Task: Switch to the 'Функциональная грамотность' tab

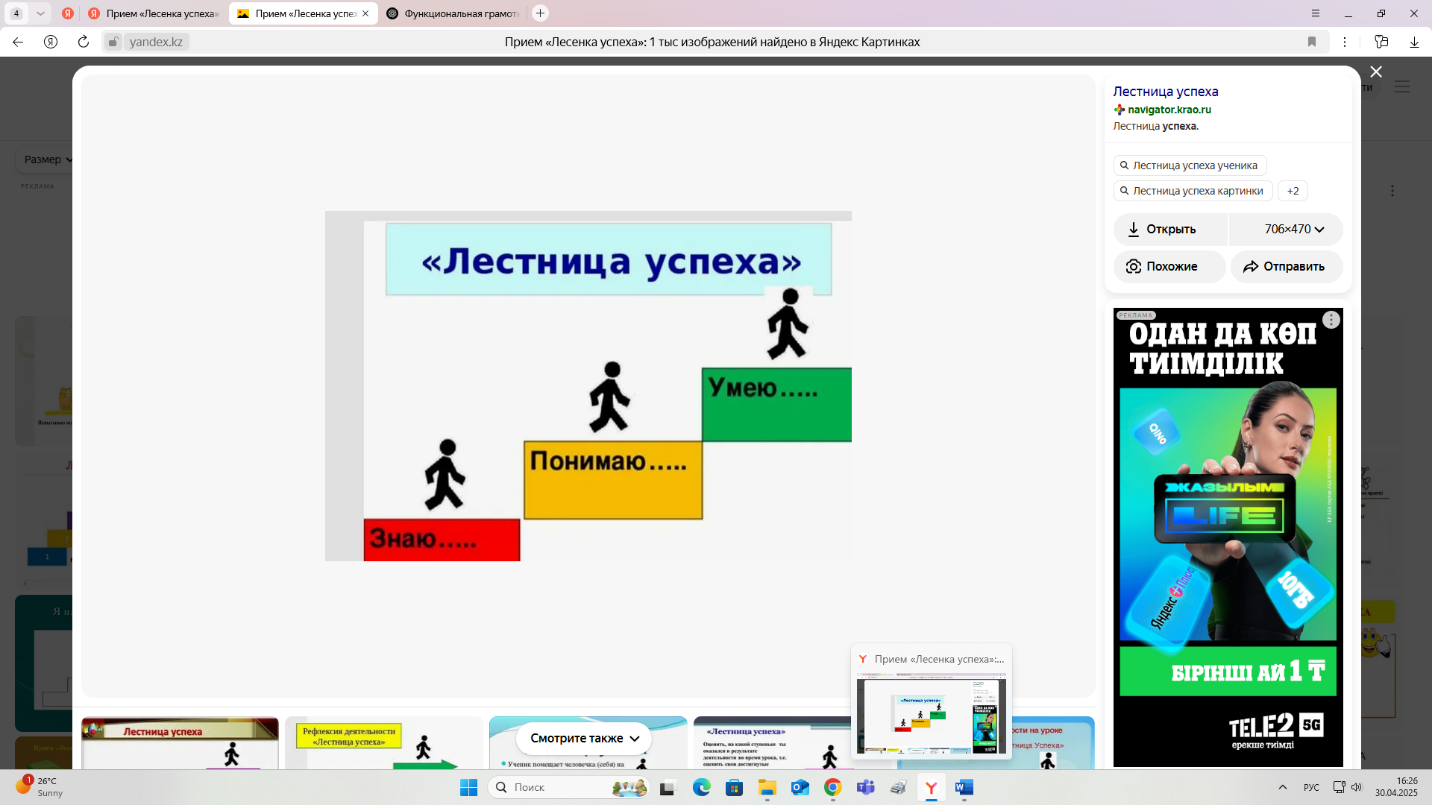Action: [452, 13]
